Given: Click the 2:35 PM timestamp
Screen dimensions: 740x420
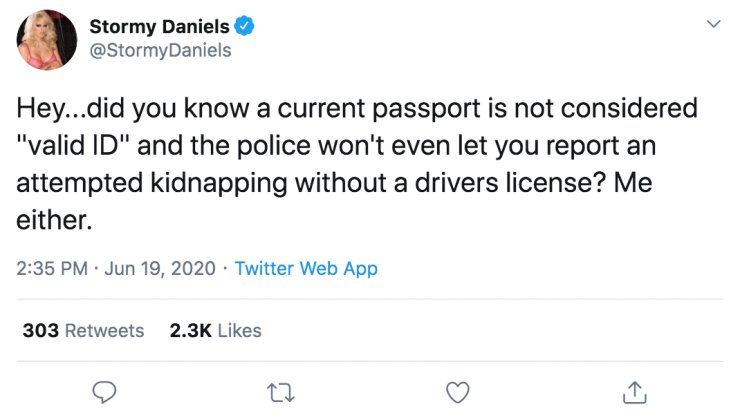Looking at the screenshot, I should [52, 269].
